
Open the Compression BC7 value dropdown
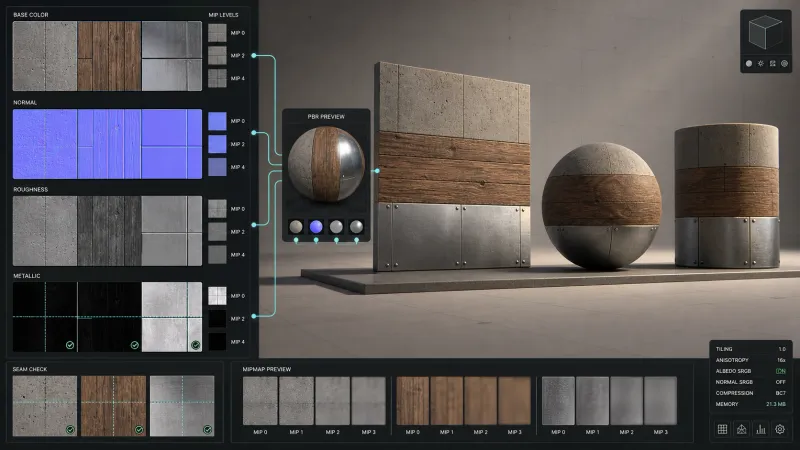[781, 393]
